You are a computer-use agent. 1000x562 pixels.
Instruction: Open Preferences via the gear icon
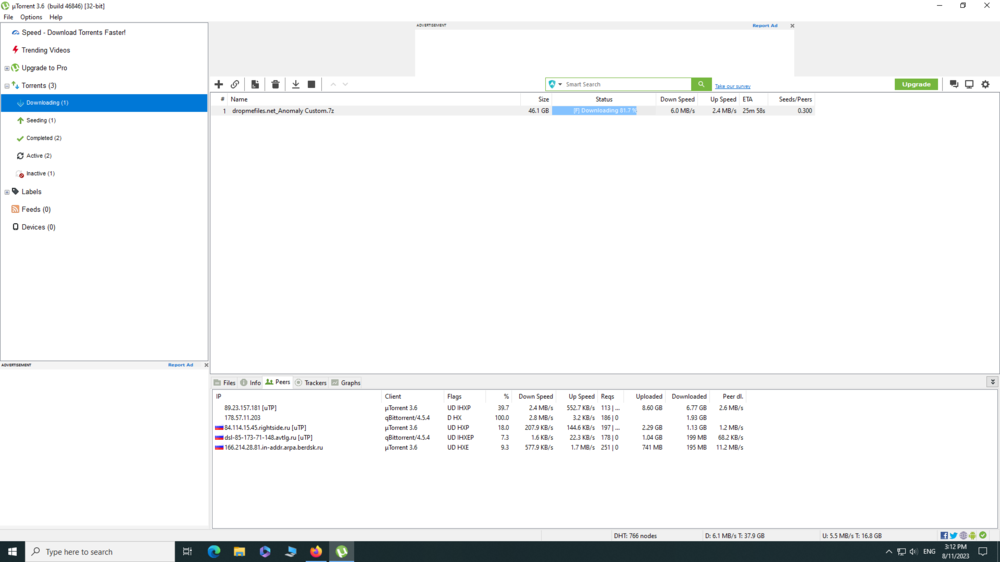click(985, 84)
